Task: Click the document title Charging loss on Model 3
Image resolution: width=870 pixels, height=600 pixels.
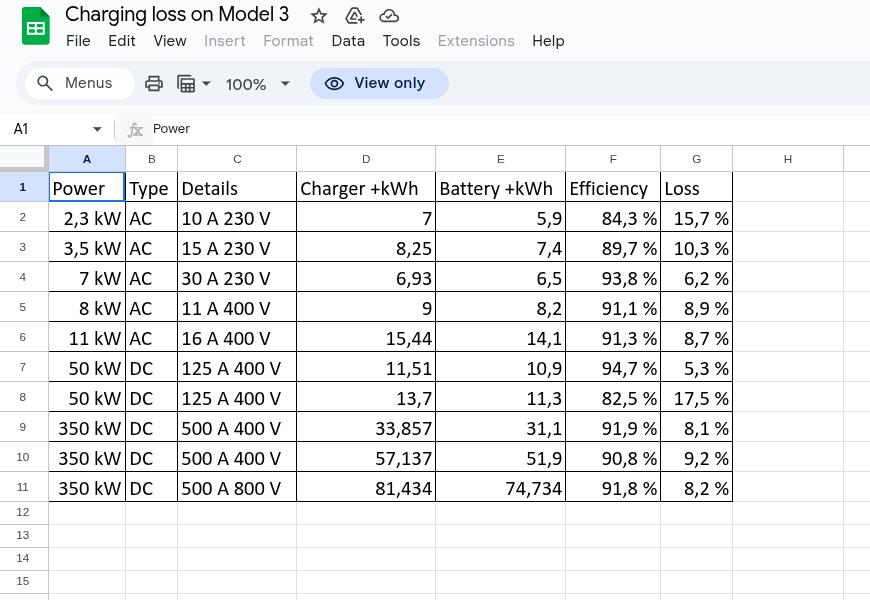Action: 177,14
